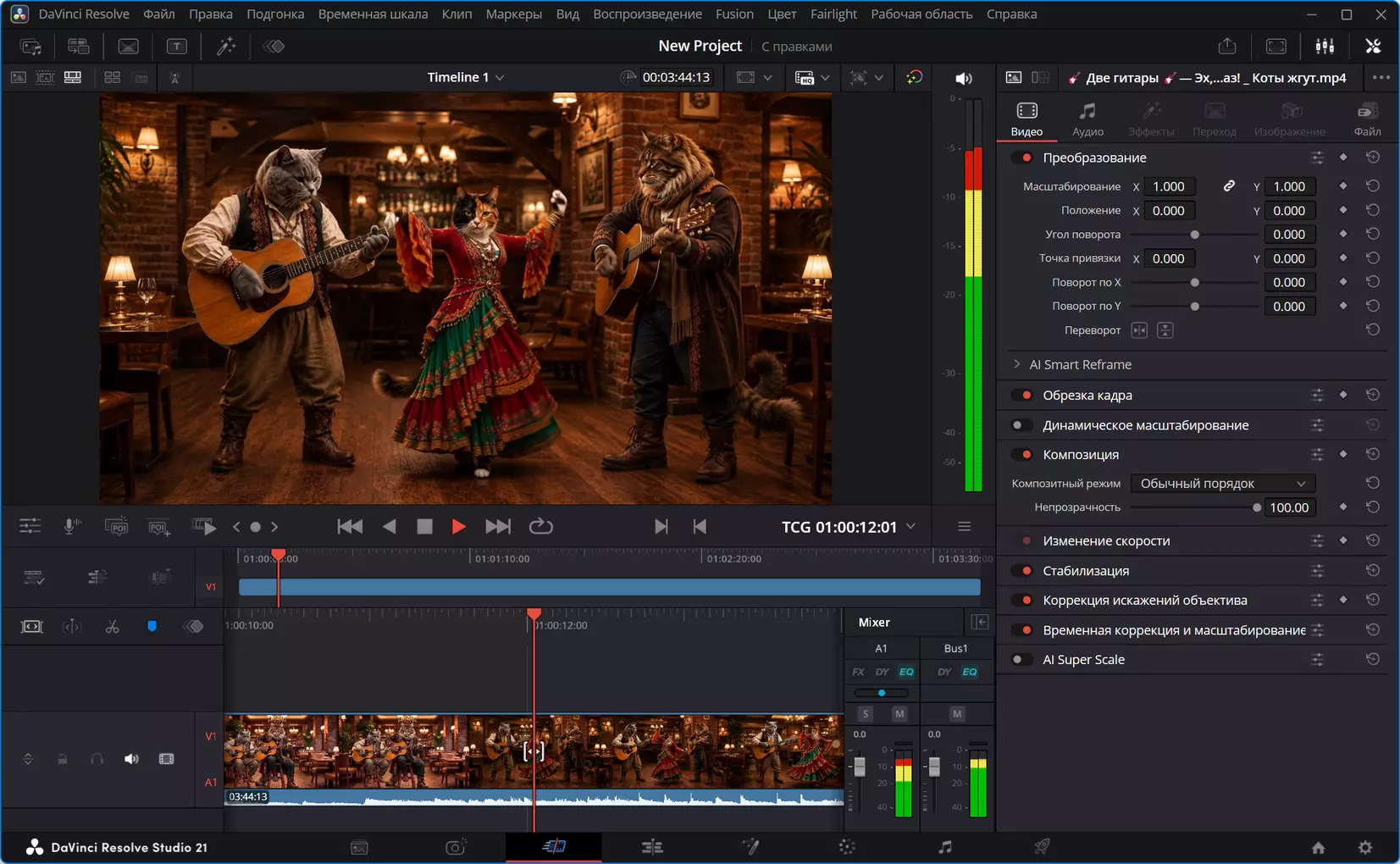Open the Titles tool icon in top toolbar
This screenshot has width=1400, height=864.
176,47
